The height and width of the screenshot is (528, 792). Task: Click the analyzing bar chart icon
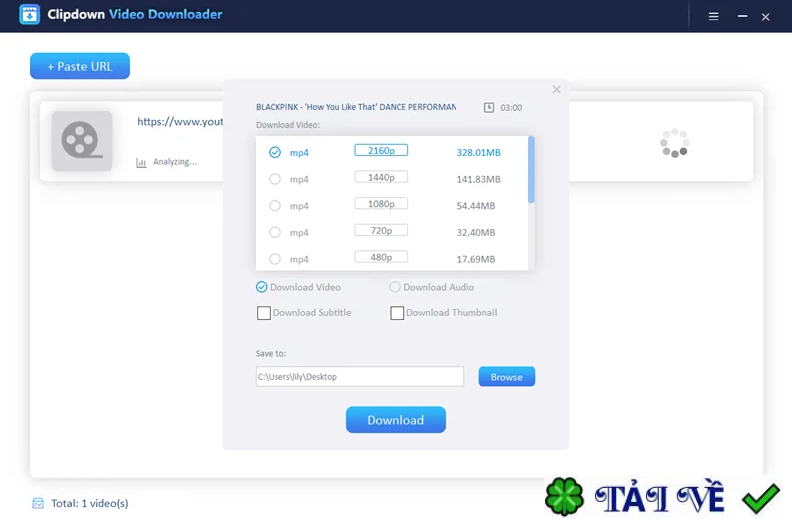click(x=141, y=163)
